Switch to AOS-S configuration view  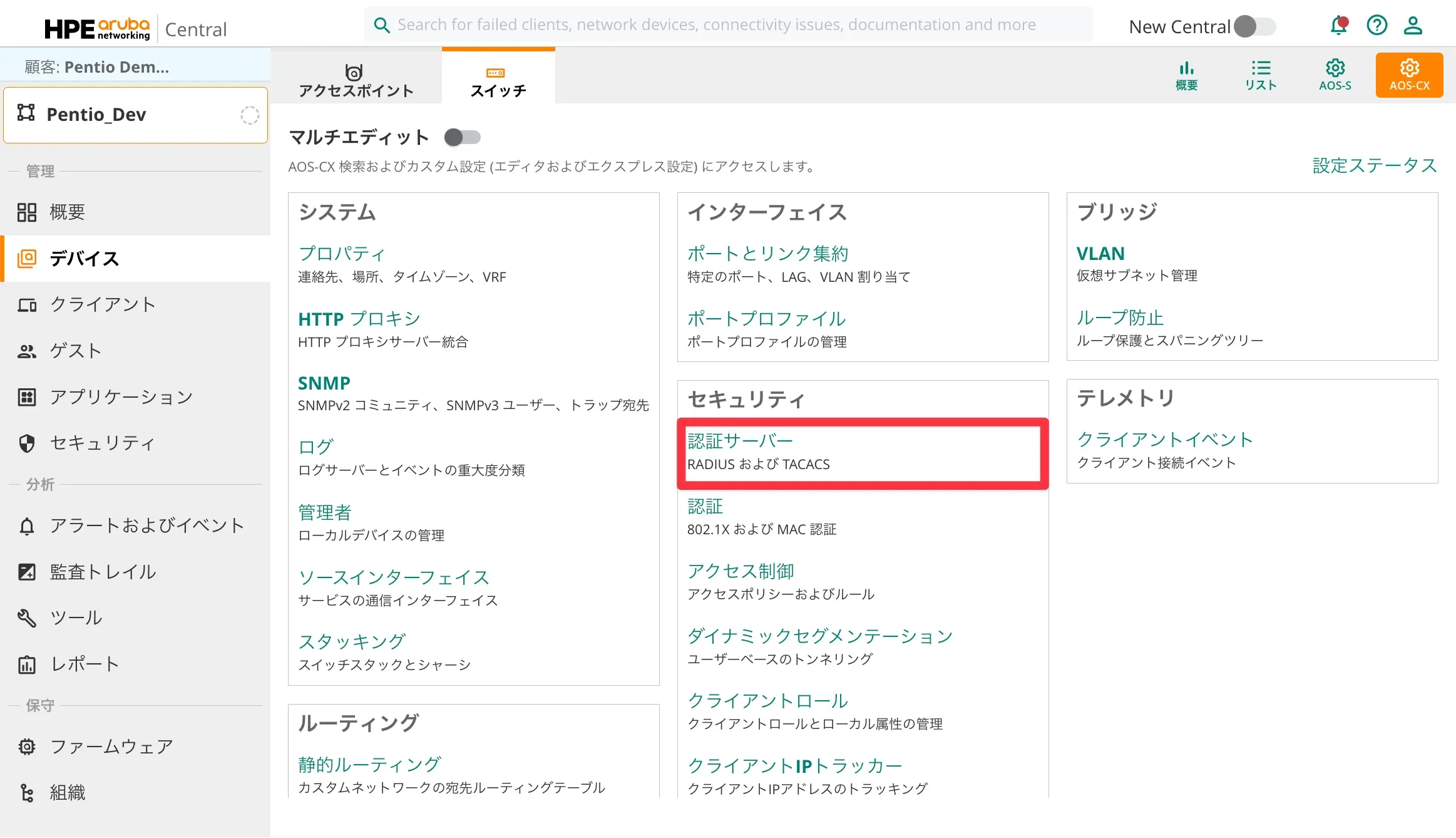1335,75
